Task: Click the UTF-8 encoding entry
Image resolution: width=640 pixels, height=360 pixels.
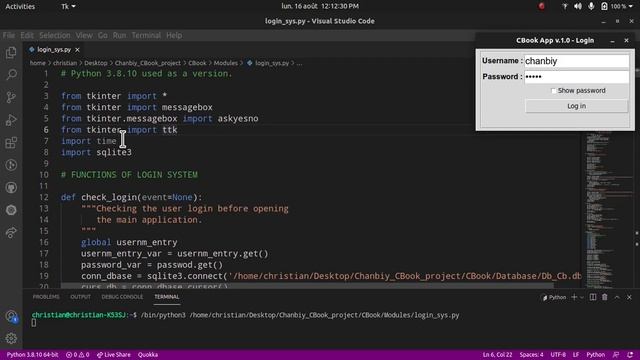Action: pyautogui.click(x=558, y=355)
